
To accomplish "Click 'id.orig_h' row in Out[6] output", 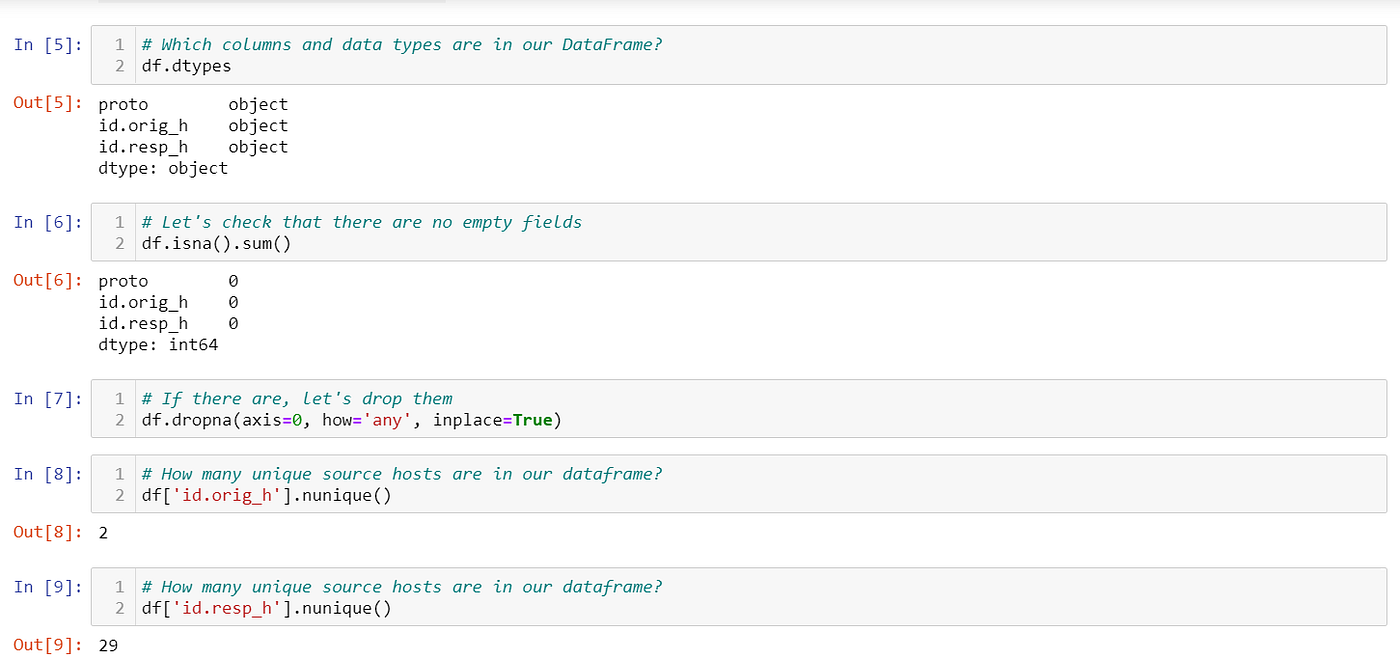I will click(168, 302).
